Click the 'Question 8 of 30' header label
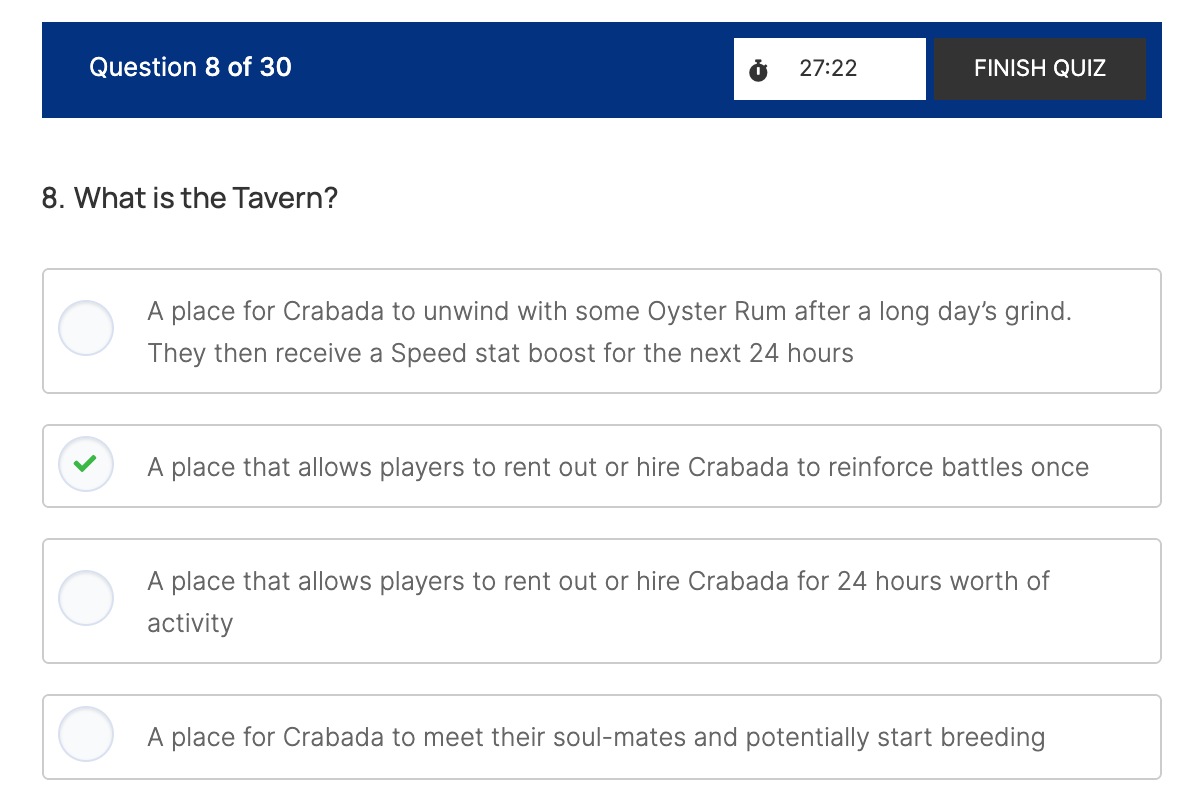 click(190, 68)
